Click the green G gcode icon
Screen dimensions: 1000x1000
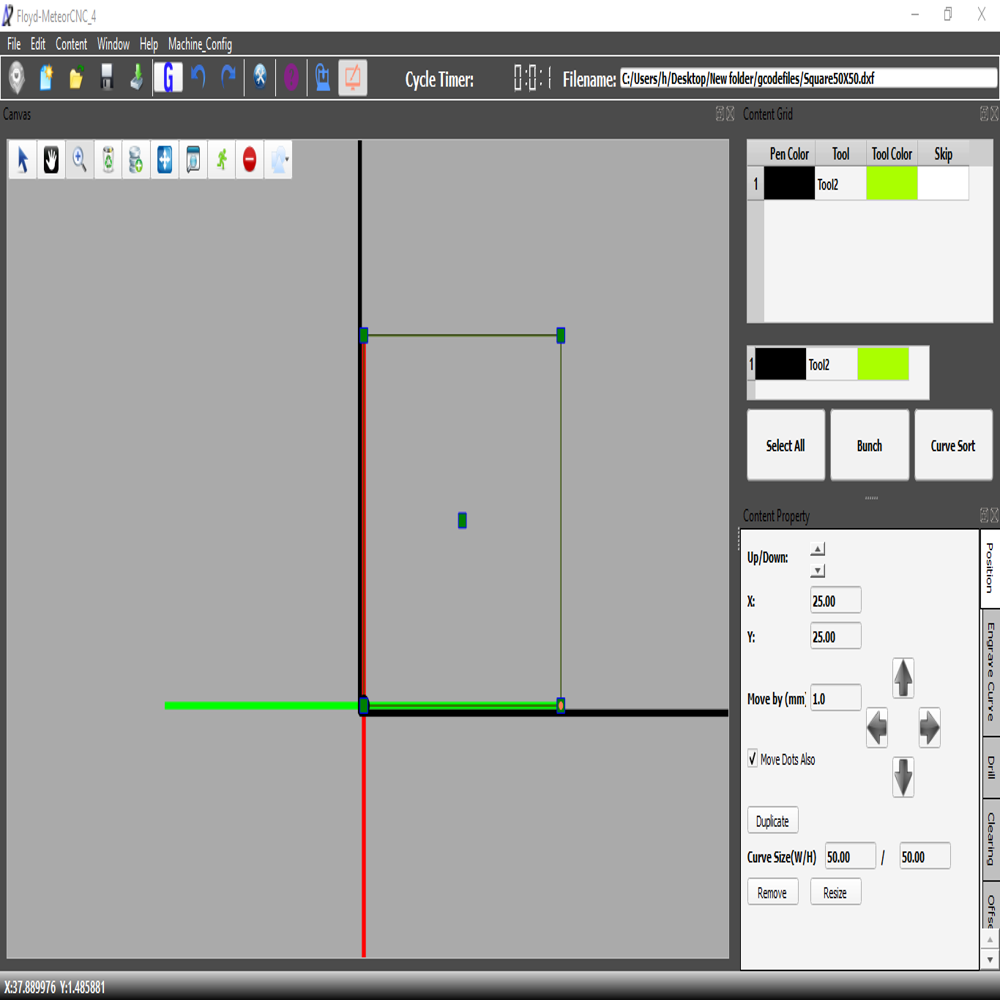[x=169, y=77]
